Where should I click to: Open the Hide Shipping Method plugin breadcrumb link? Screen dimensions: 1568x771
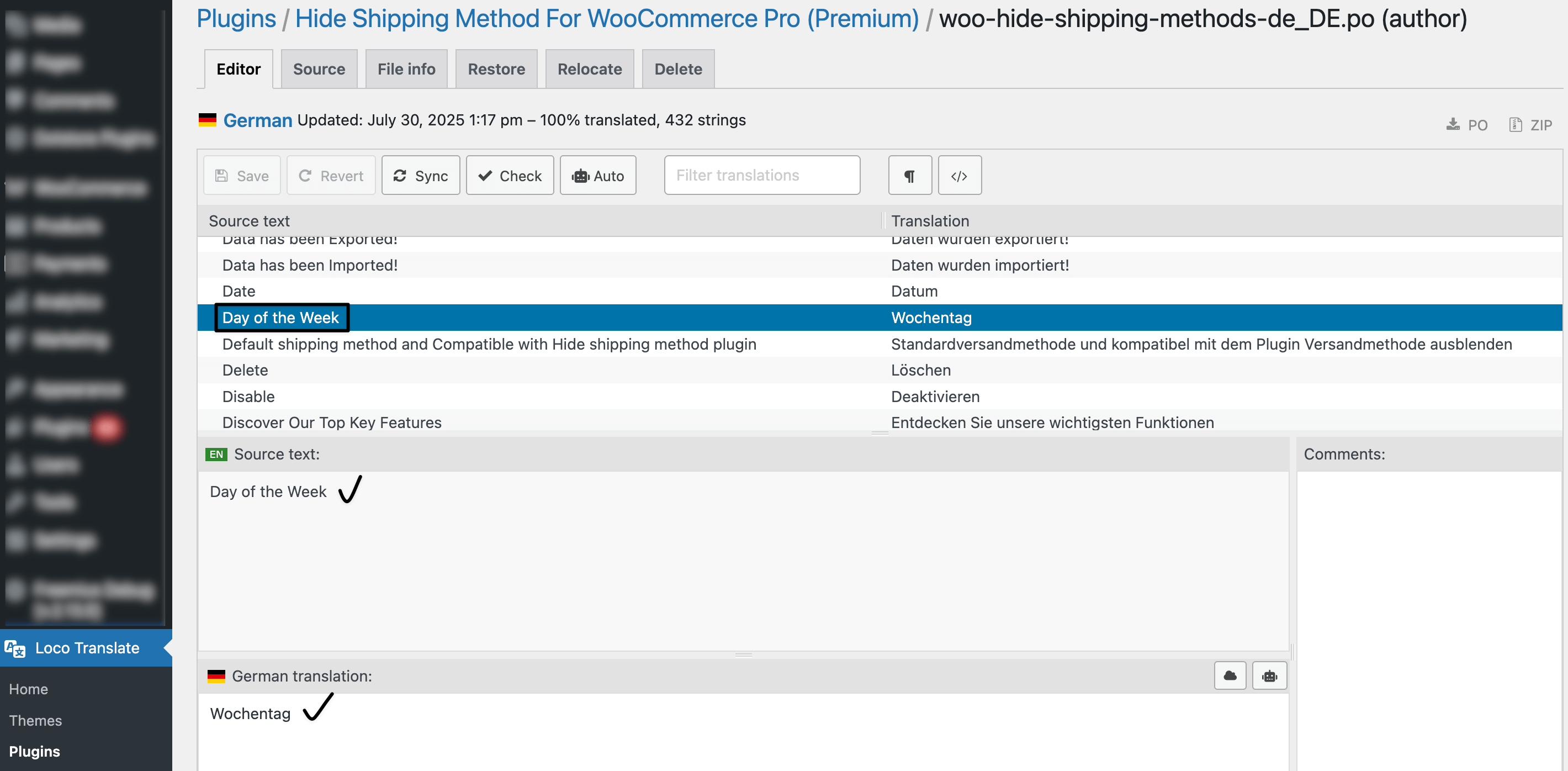[x=607, y=18]
